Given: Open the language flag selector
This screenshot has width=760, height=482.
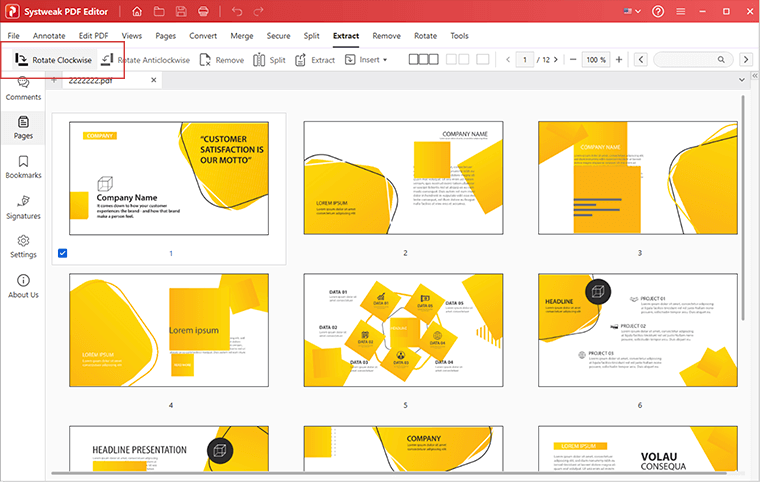Looking at the screenshot, I should tap(632, 11).
